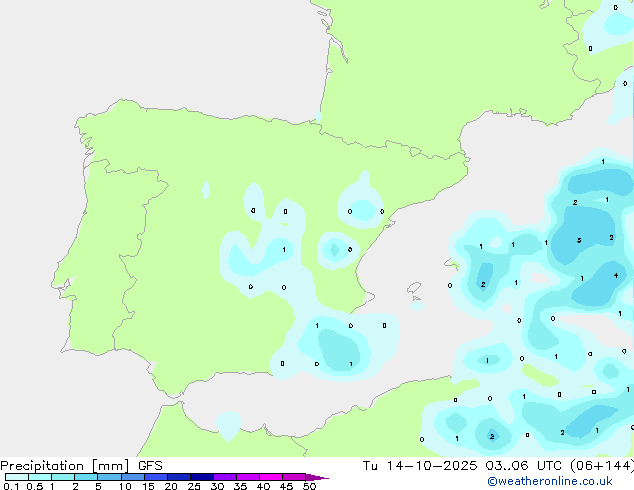
Task: Click the '10' legend scale label
Action: [125, 486]
